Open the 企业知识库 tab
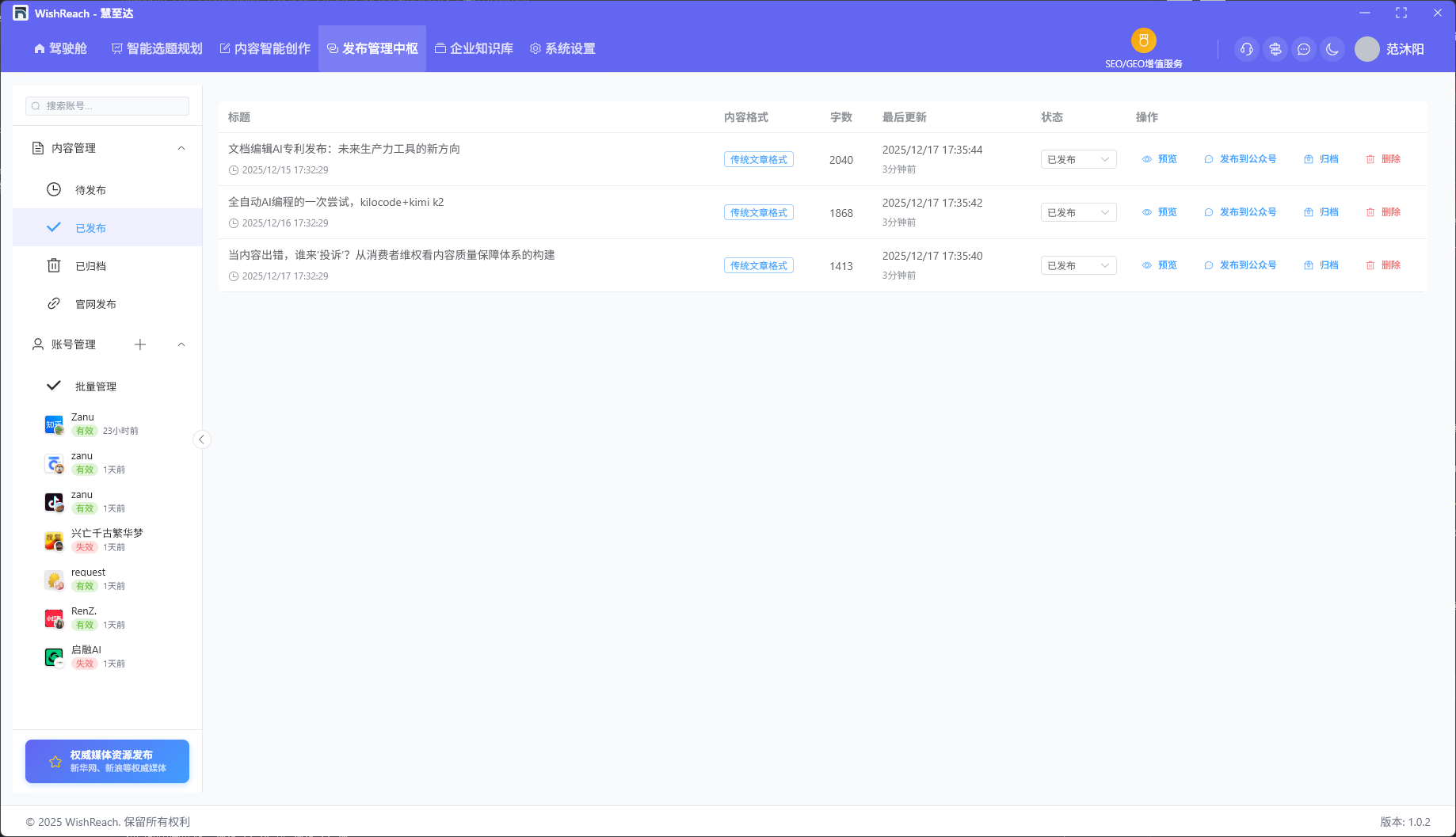Image resolution: width=1456 pixels, height=837 pixels. click(x=474, y=49)
